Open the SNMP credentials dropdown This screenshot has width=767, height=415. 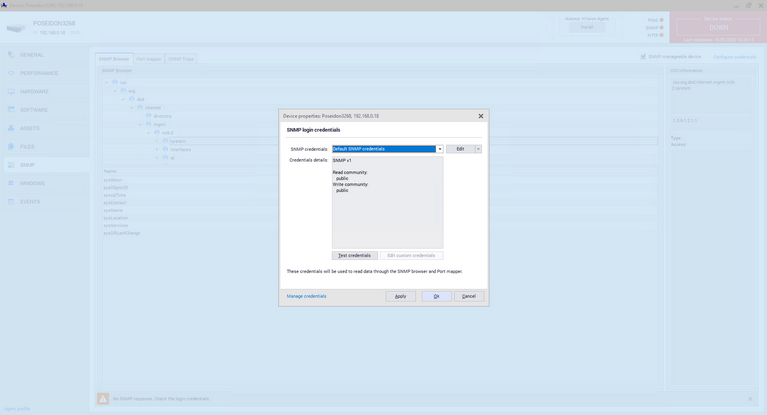(439, 149)
